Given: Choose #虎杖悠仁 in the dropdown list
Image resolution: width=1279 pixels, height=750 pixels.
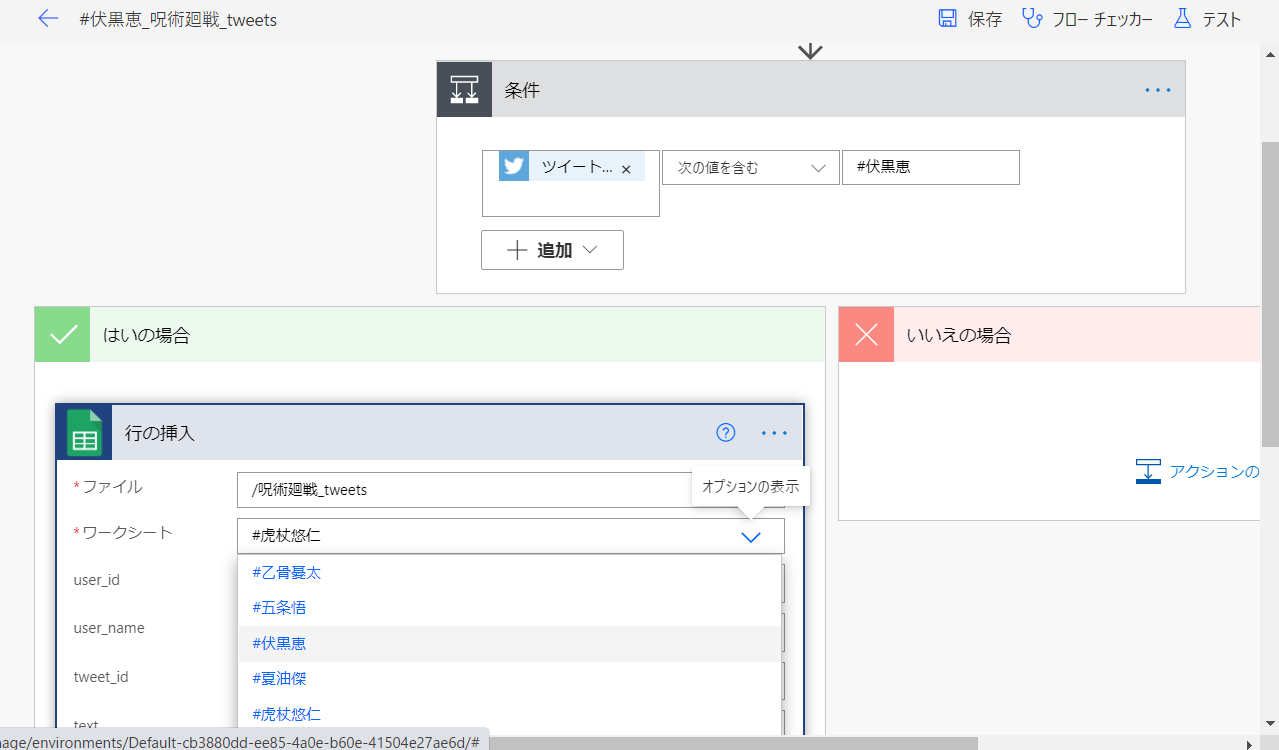Looking at the screenshot, I should [509, 714].
